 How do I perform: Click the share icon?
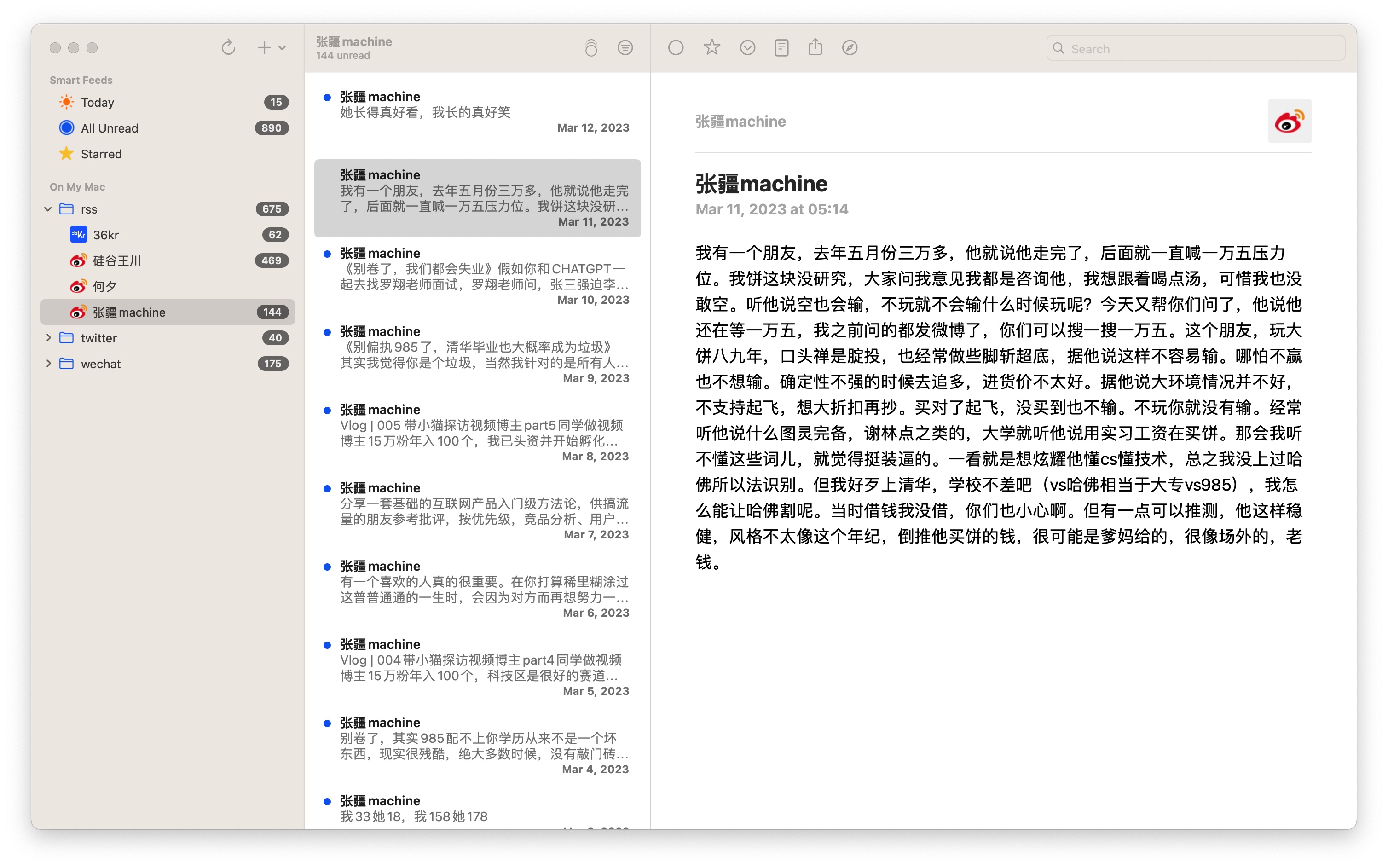click(x=815, y=48)
